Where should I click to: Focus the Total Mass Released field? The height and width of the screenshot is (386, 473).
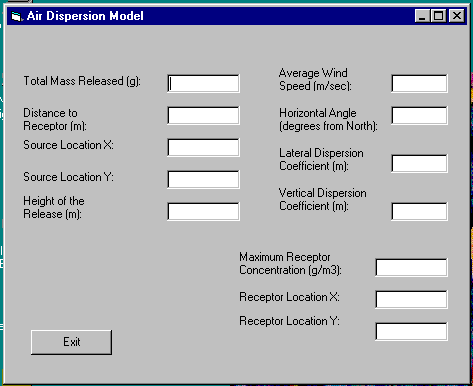[x=203, y=84]
